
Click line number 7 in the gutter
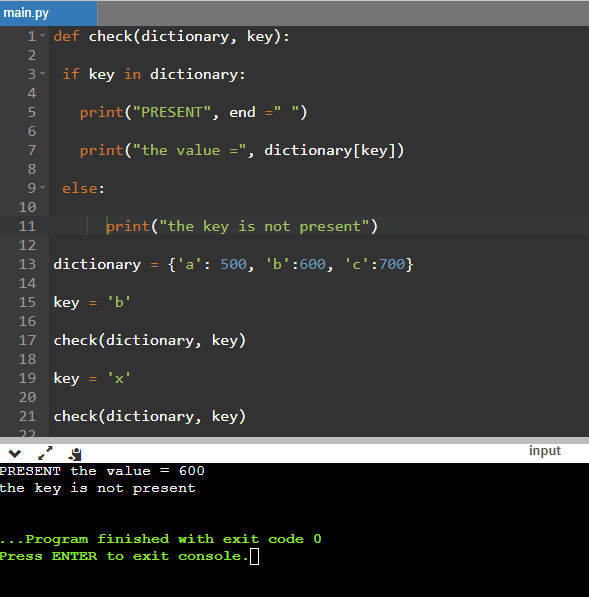(x=32, y=150)
